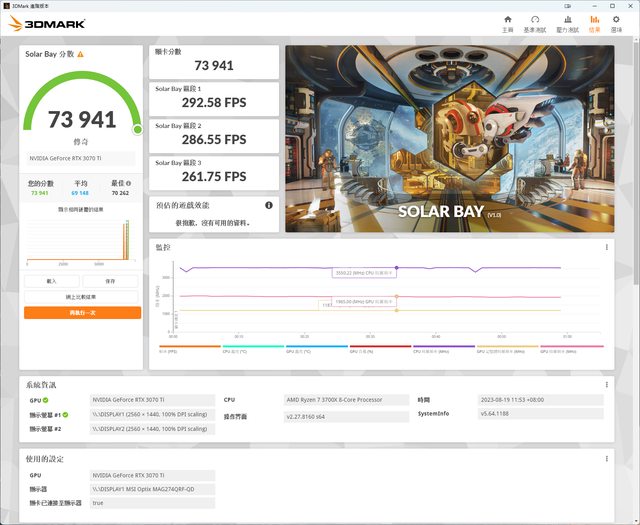Click the warning icon beside Solar Bay score

click(80, 55)
